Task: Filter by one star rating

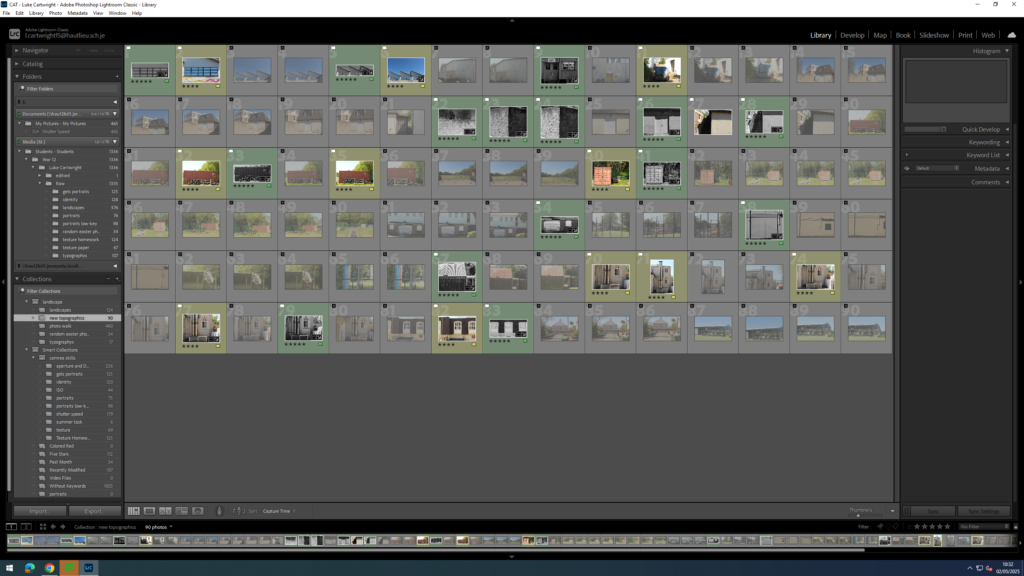Action: pyautogui.click(x=917, y=526)
